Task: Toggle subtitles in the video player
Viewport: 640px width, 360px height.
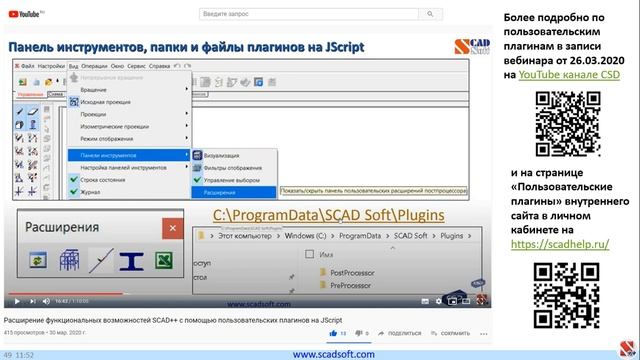Action: (x=425, y=301)
